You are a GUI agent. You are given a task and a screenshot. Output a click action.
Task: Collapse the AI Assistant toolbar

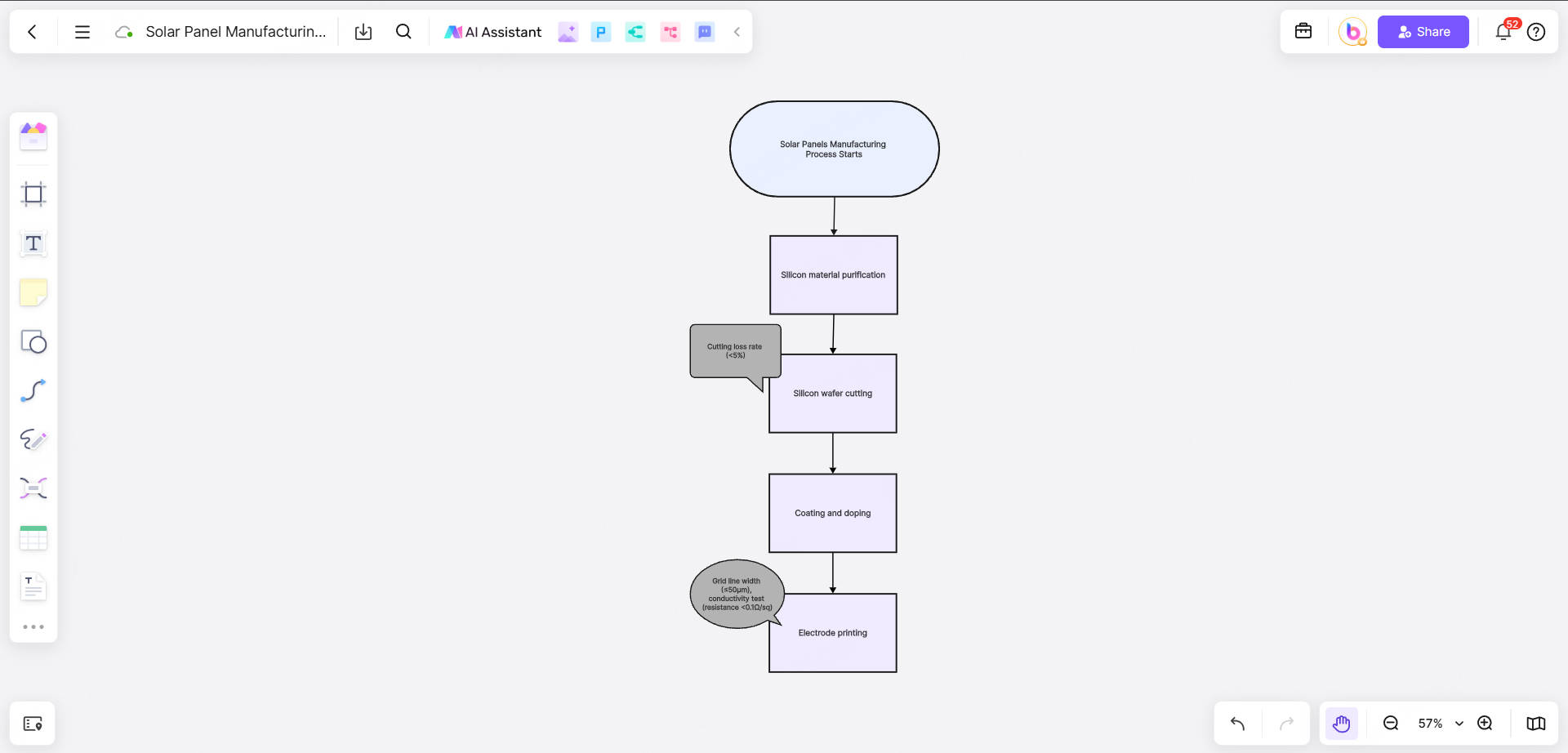pos(737,32)
